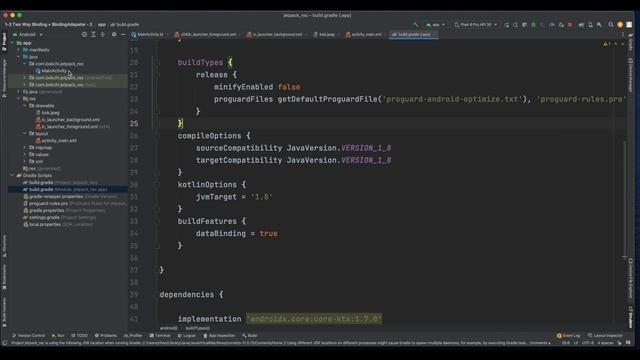Click the Search Everywhere magnifier icon
640x360 pixels.
point(611,25)
